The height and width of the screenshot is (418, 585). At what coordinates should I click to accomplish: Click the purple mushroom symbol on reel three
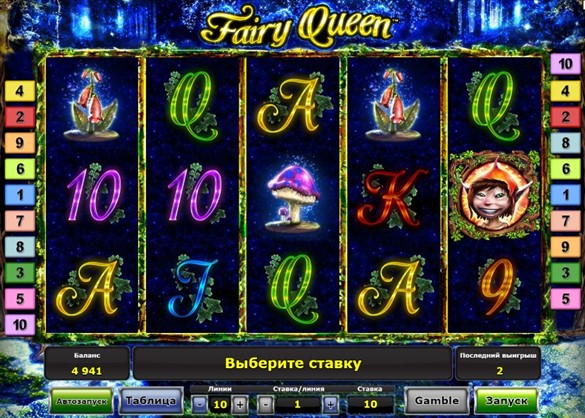(294, 197)
